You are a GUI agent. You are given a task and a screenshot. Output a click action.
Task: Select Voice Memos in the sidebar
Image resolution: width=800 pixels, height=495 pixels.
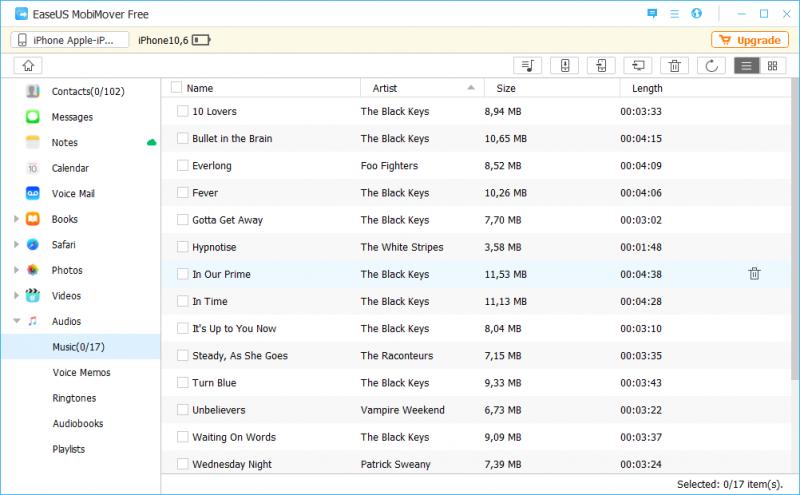(x=81, y=372)
